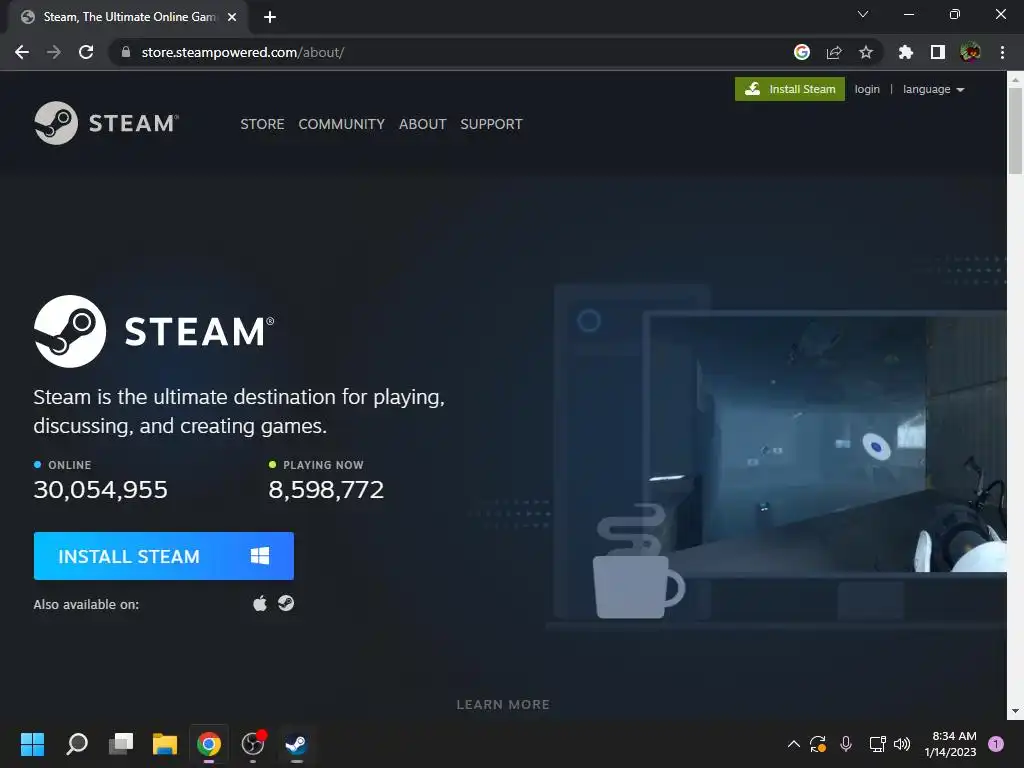Bookmark this page with the star icon
Screen dimensions: 1024x768
(866, 52)
